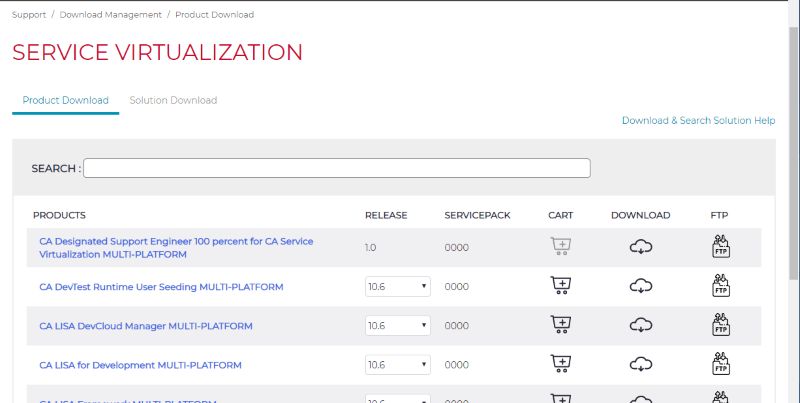Open Download & Search Solution Help link
The height and width of the screenshot is (403, 800).
tap(698, 121)
